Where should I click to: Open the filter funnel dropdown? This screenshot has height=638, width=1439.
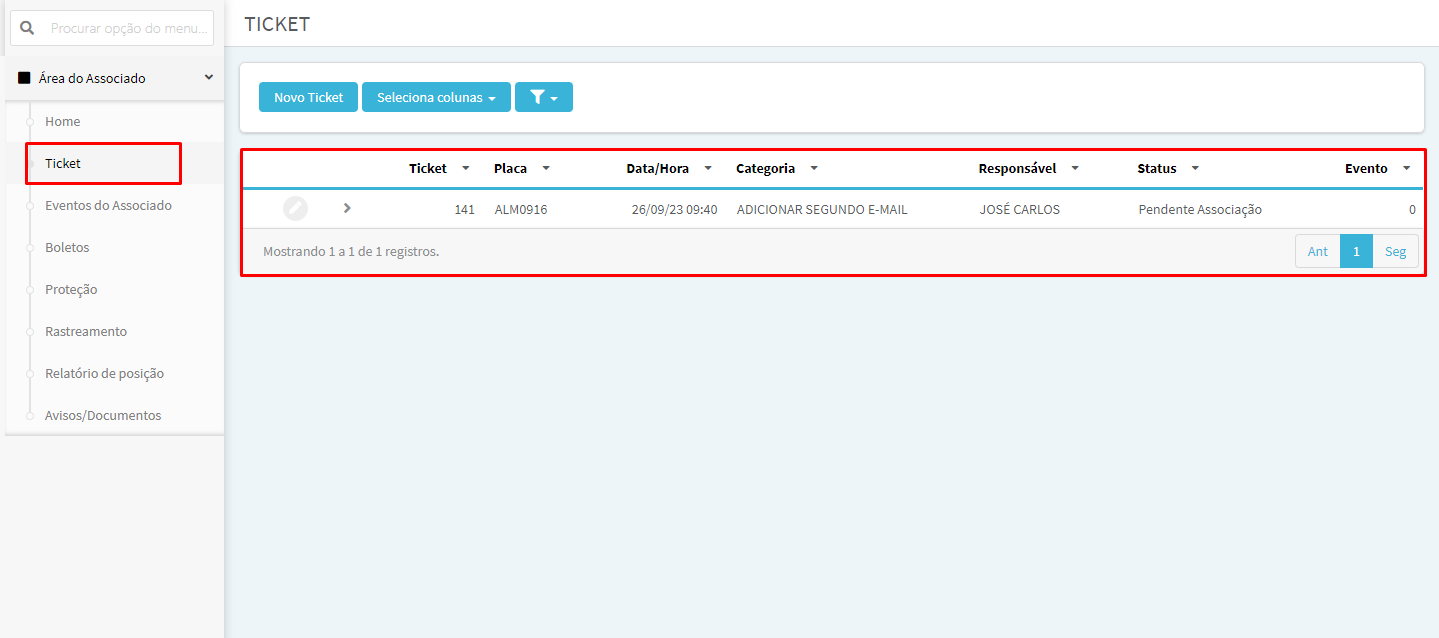coord(544,97)
